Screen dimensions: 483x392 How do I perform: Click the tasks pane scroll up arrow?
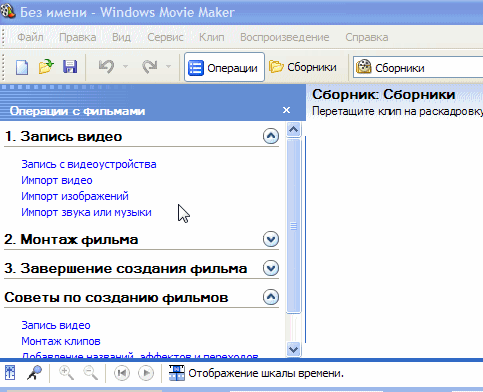coord(294,129)
